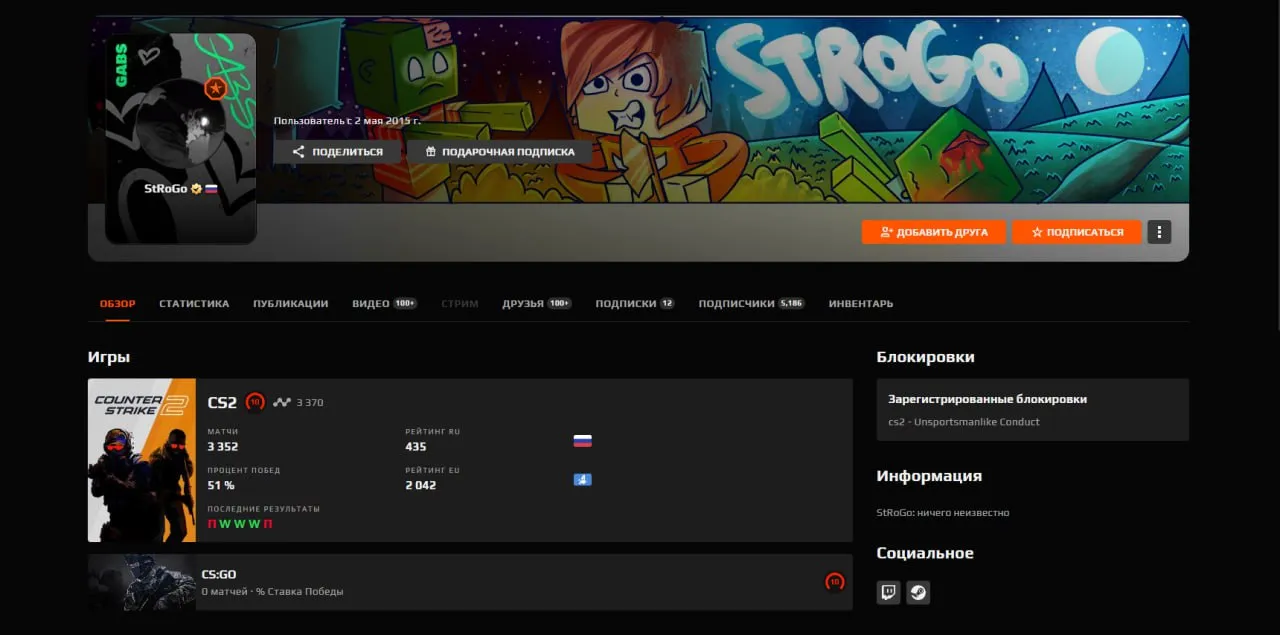
Task: Click the Пользователь с 2 мая 2015 text
Action: [x=347, y=121]
